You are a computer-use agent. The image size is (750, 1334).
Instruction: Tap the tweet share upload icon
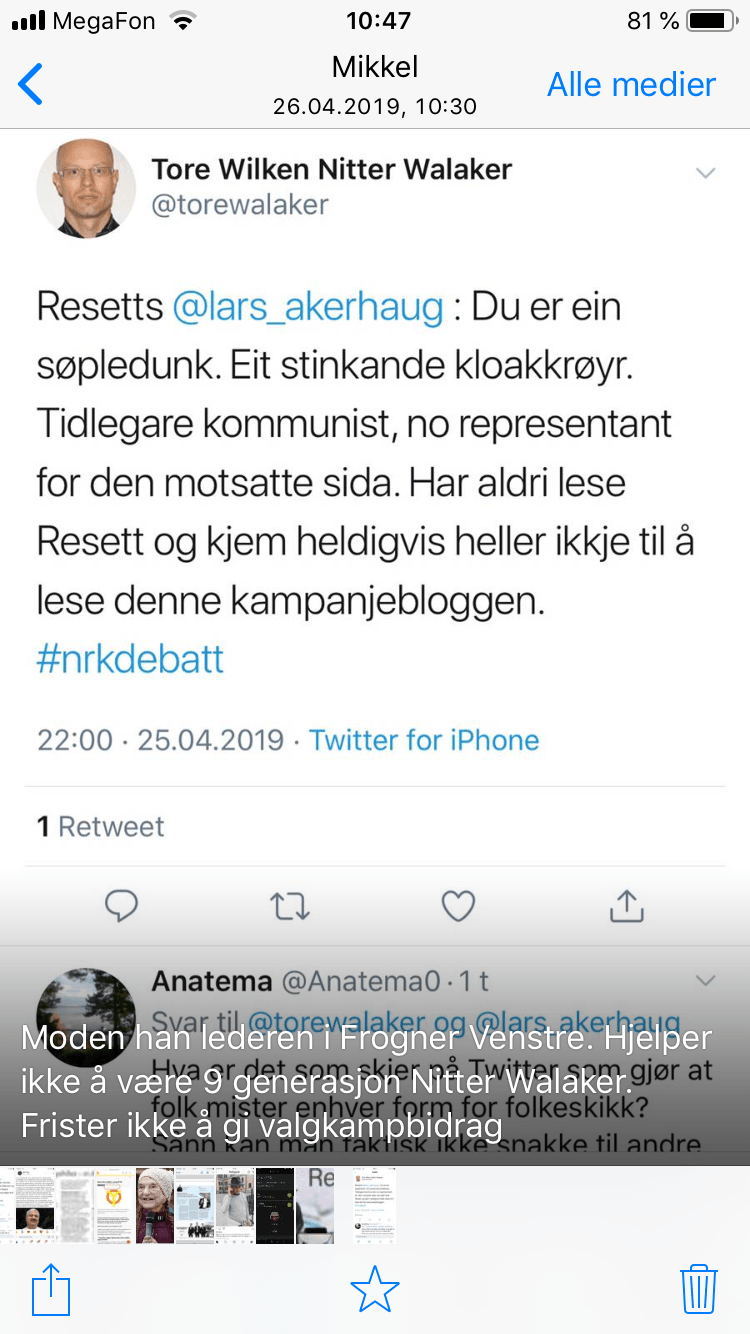click(x=626, y=906)
